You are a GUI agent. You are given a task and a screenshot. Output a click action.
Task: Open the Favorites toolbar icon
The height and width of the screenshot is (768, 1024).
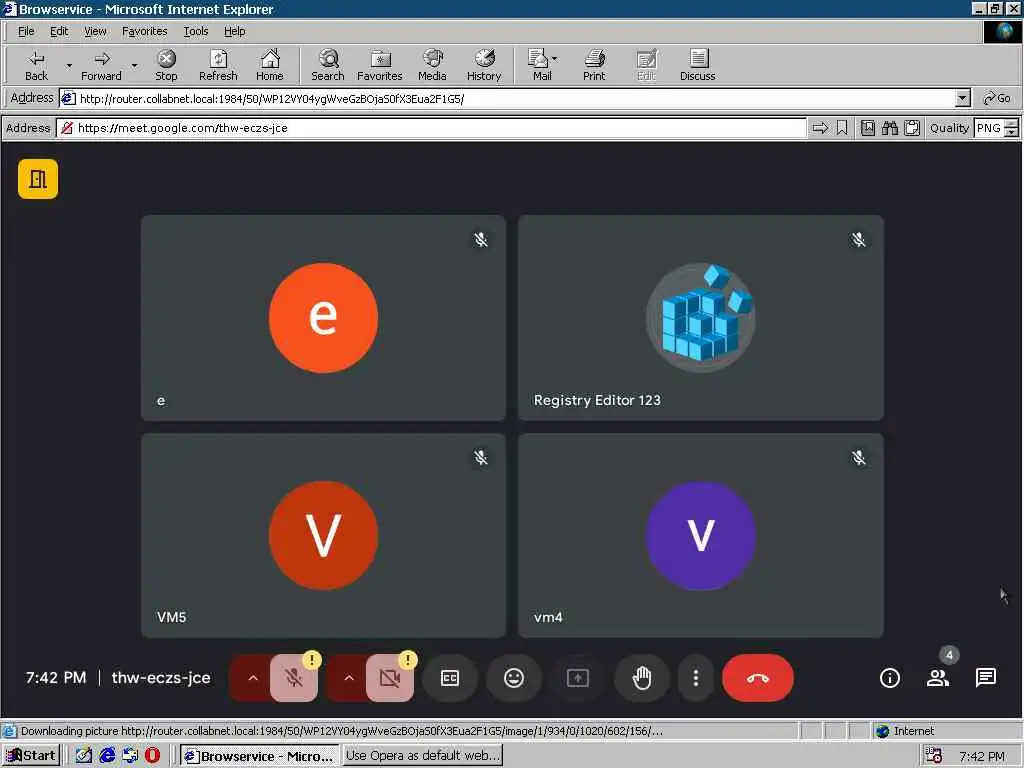click(x=379, y=65)
